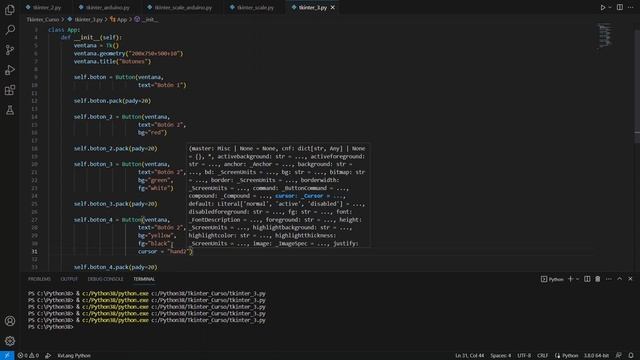
Task: Open the OUTPUT panel tab
Action: [x=69, y=279]
